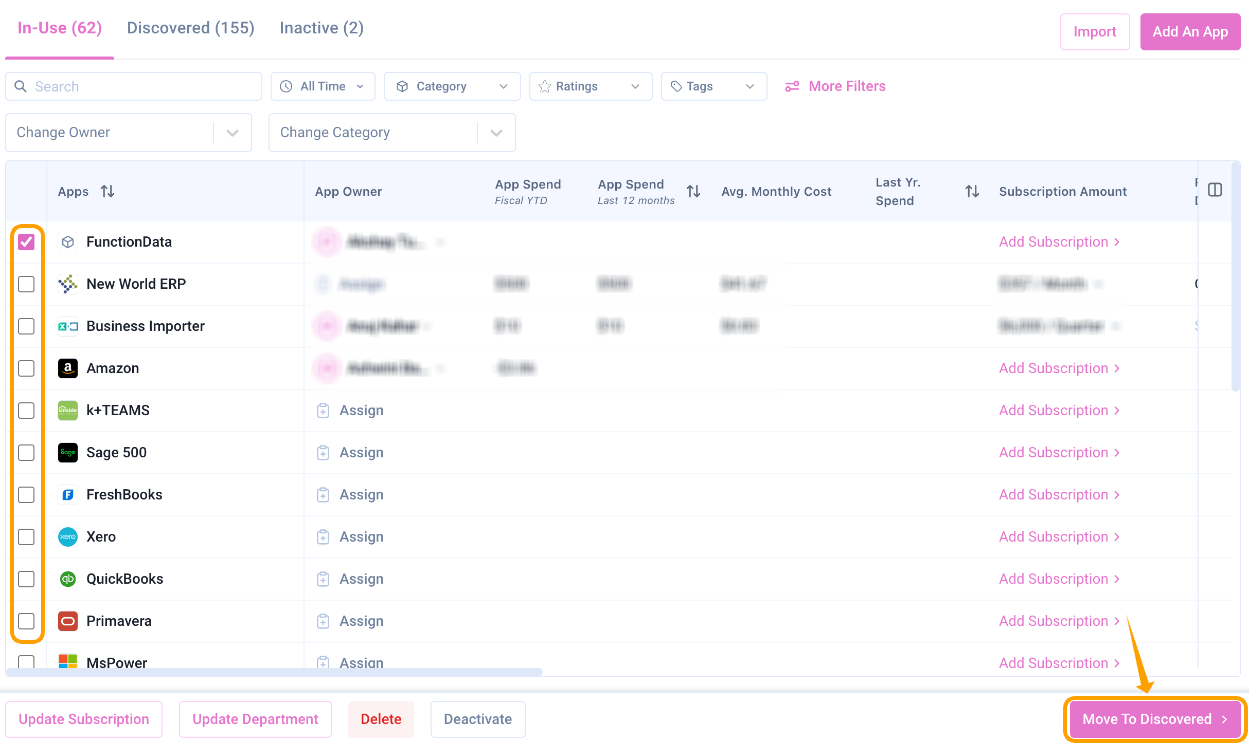Check the Primavera row checkbox
Image resolution: width=1249 pixels, height=743 pixels.
[26, 620]
